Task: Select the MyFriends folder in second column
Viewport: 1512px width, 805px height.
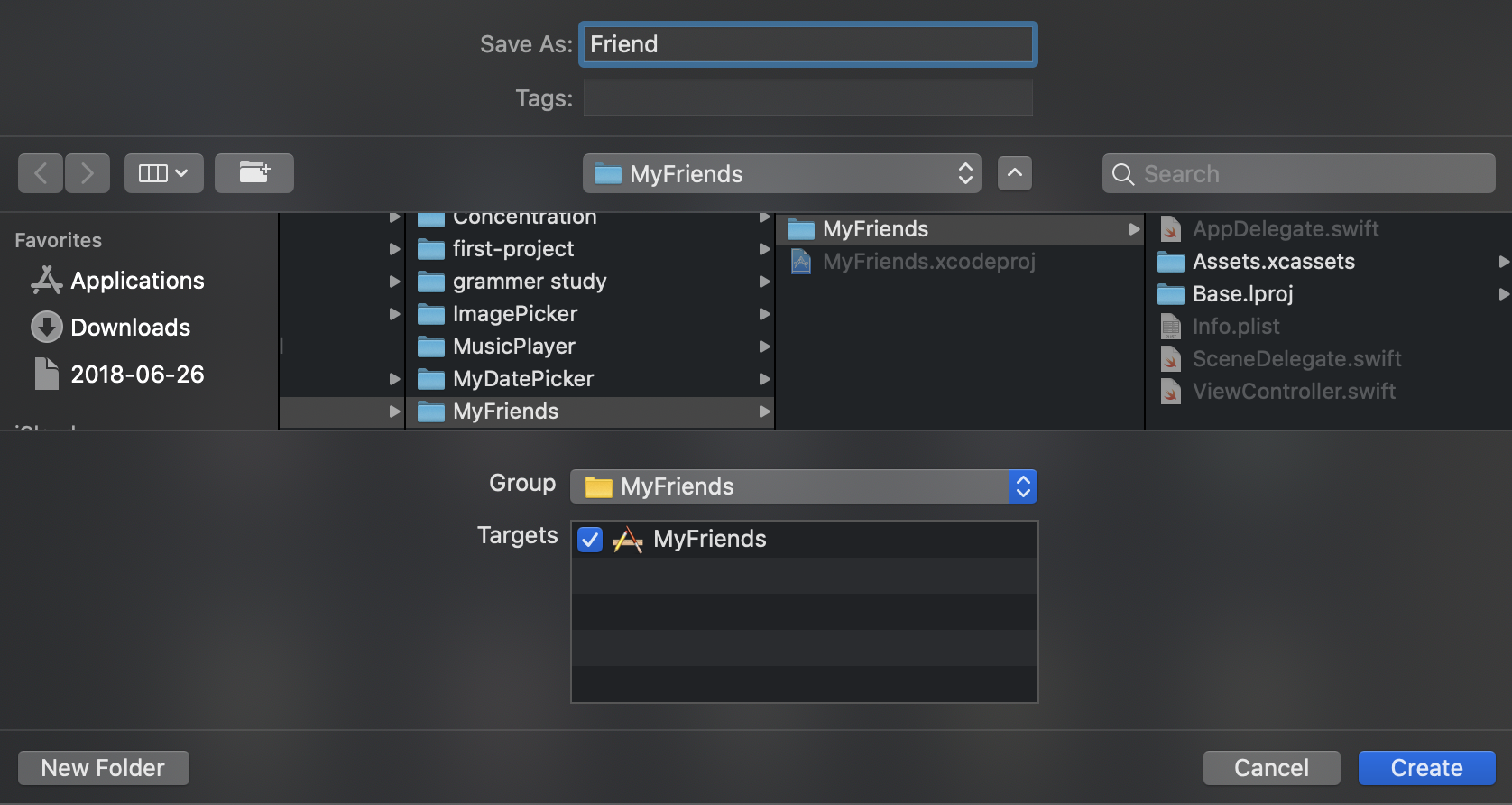Action: coord(590,412)
